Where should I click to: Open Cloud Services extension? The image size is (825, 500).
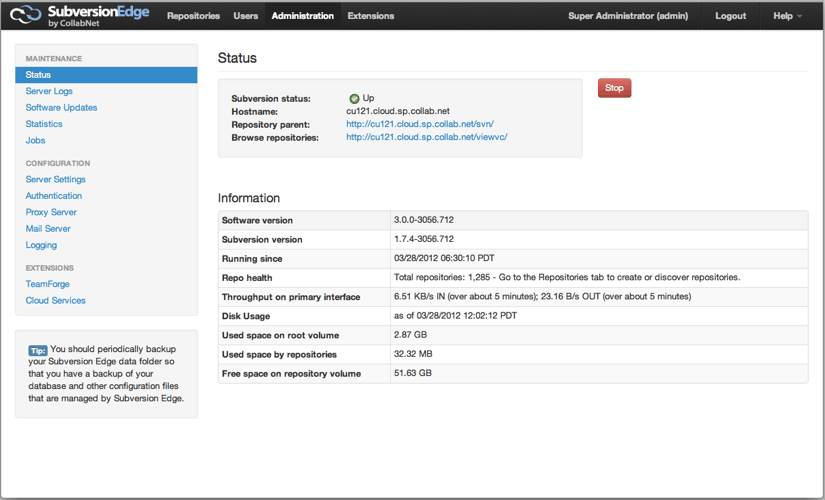pos(55,300)
